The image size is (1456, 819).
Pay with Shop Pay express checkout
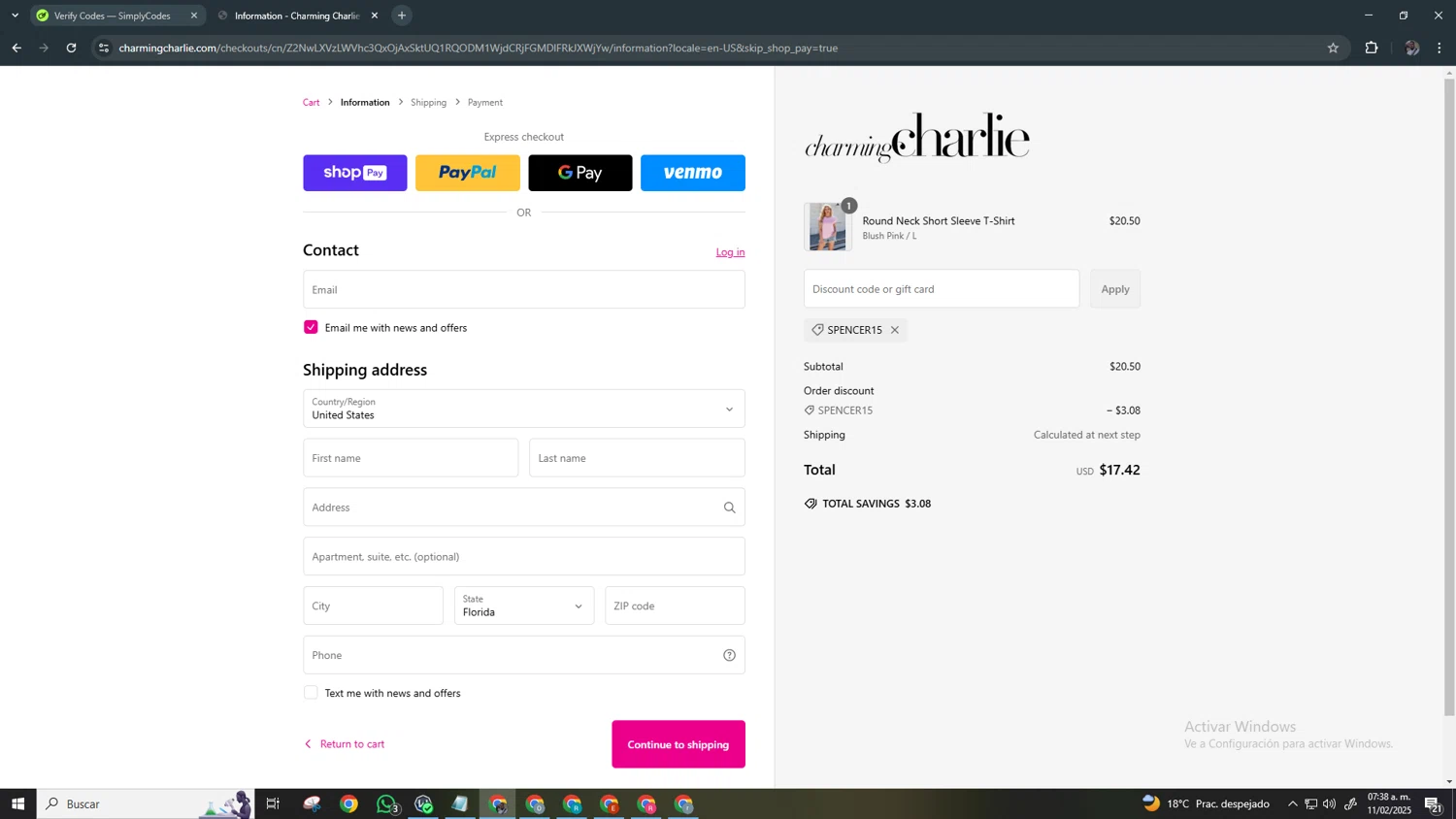(354, 173)
